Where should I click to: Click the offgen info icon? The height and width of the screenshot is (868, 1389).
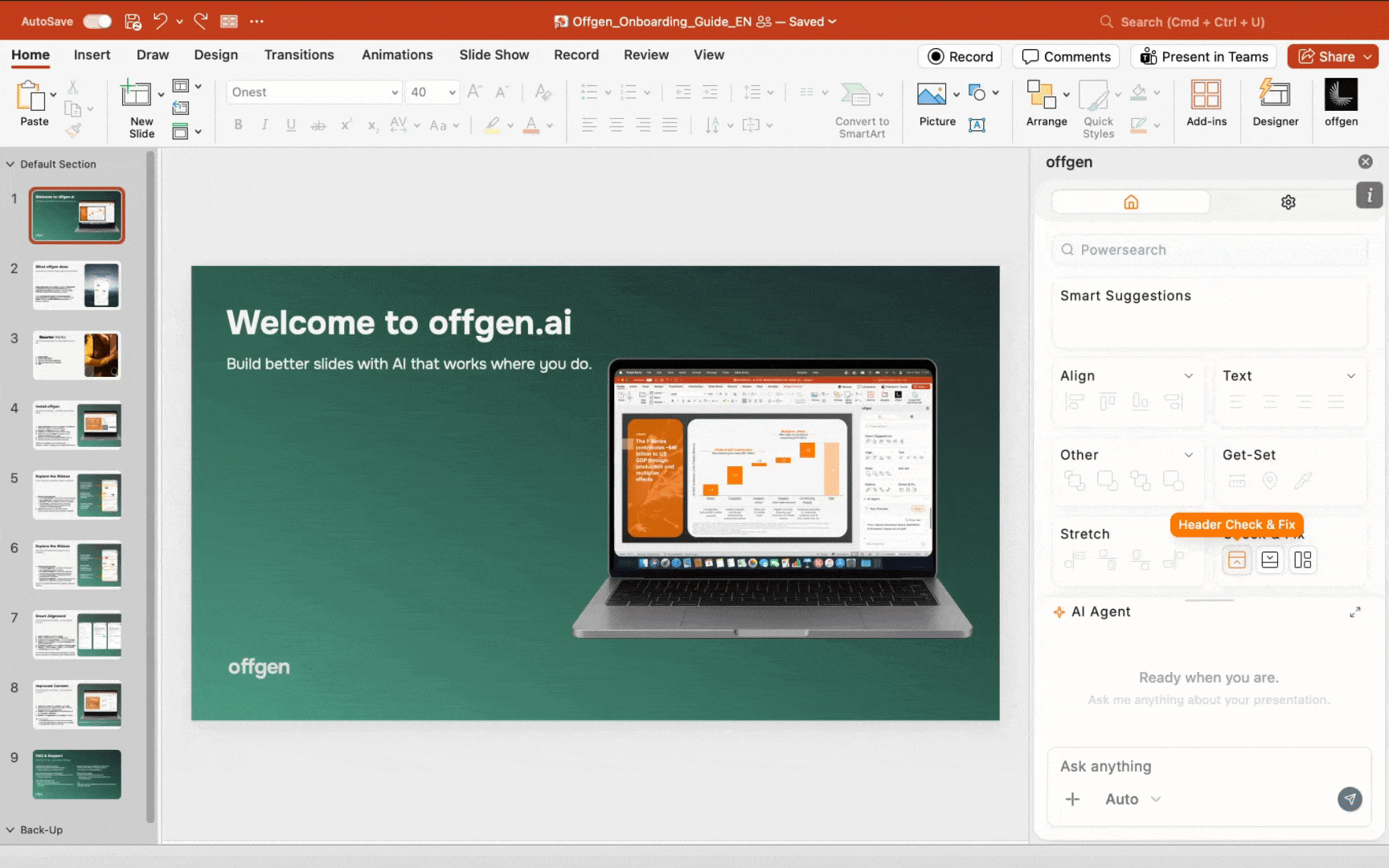1369,195
